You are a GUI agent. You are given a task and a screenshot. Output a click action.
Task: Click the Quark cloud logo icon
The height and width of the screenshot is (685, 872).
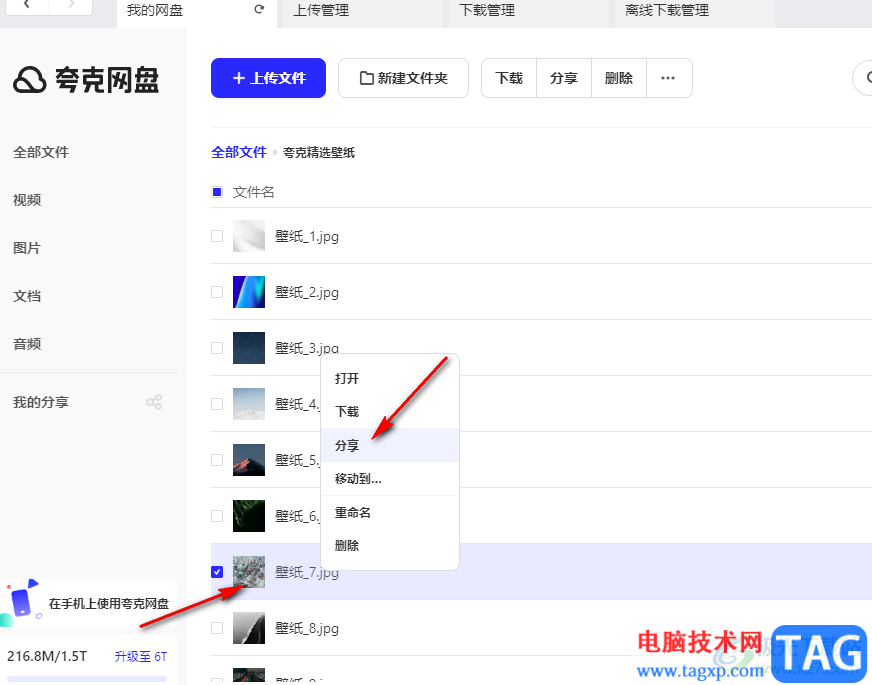(x=29, y=80)
